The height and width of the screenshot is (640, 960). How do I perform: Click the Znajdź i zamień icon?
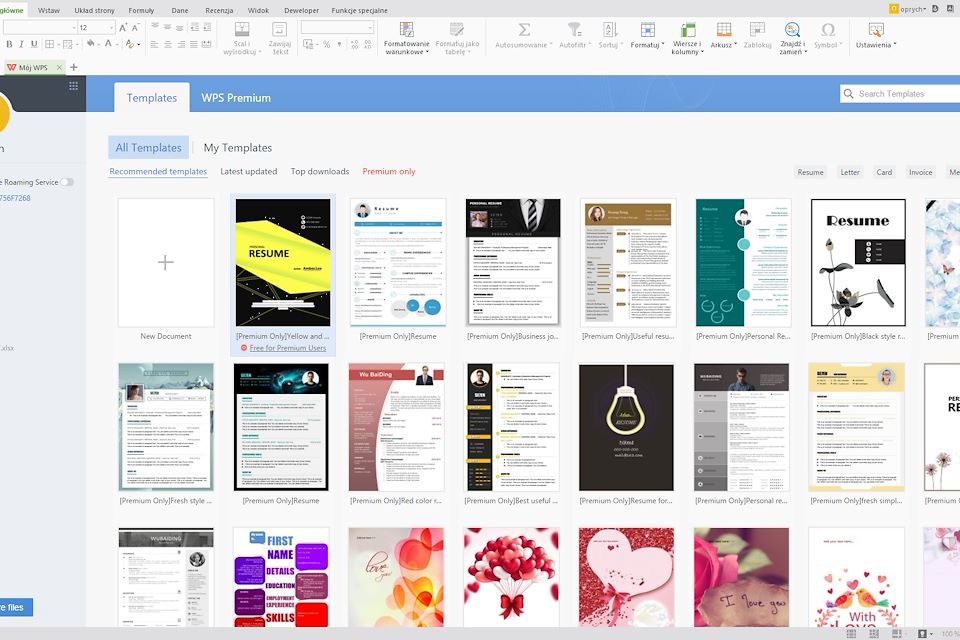point(792,29)
